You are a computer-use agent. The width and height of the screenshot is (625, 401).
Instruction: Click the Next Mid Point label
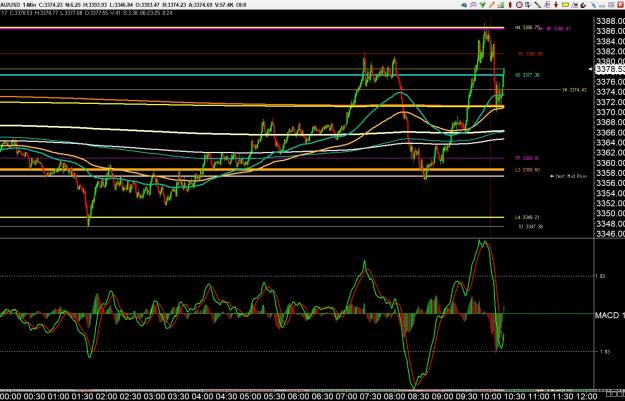coord(568,176)
